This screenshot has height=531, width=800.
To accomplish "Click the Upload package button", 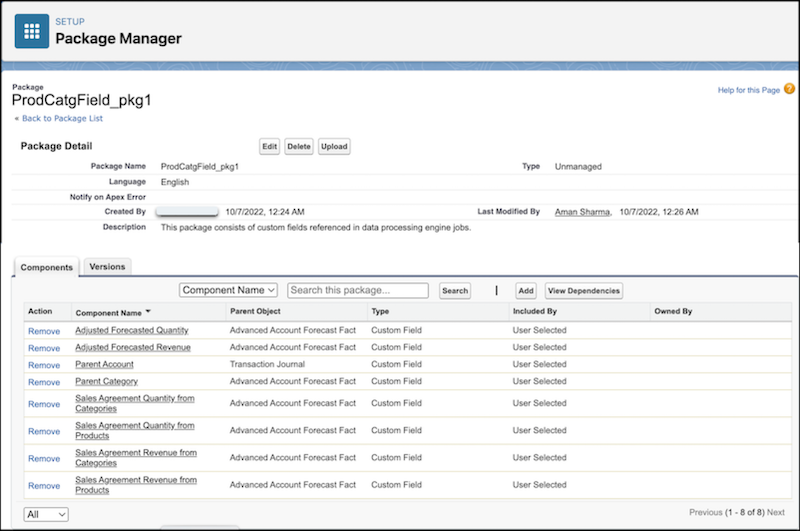I will [x=334, y=146].
